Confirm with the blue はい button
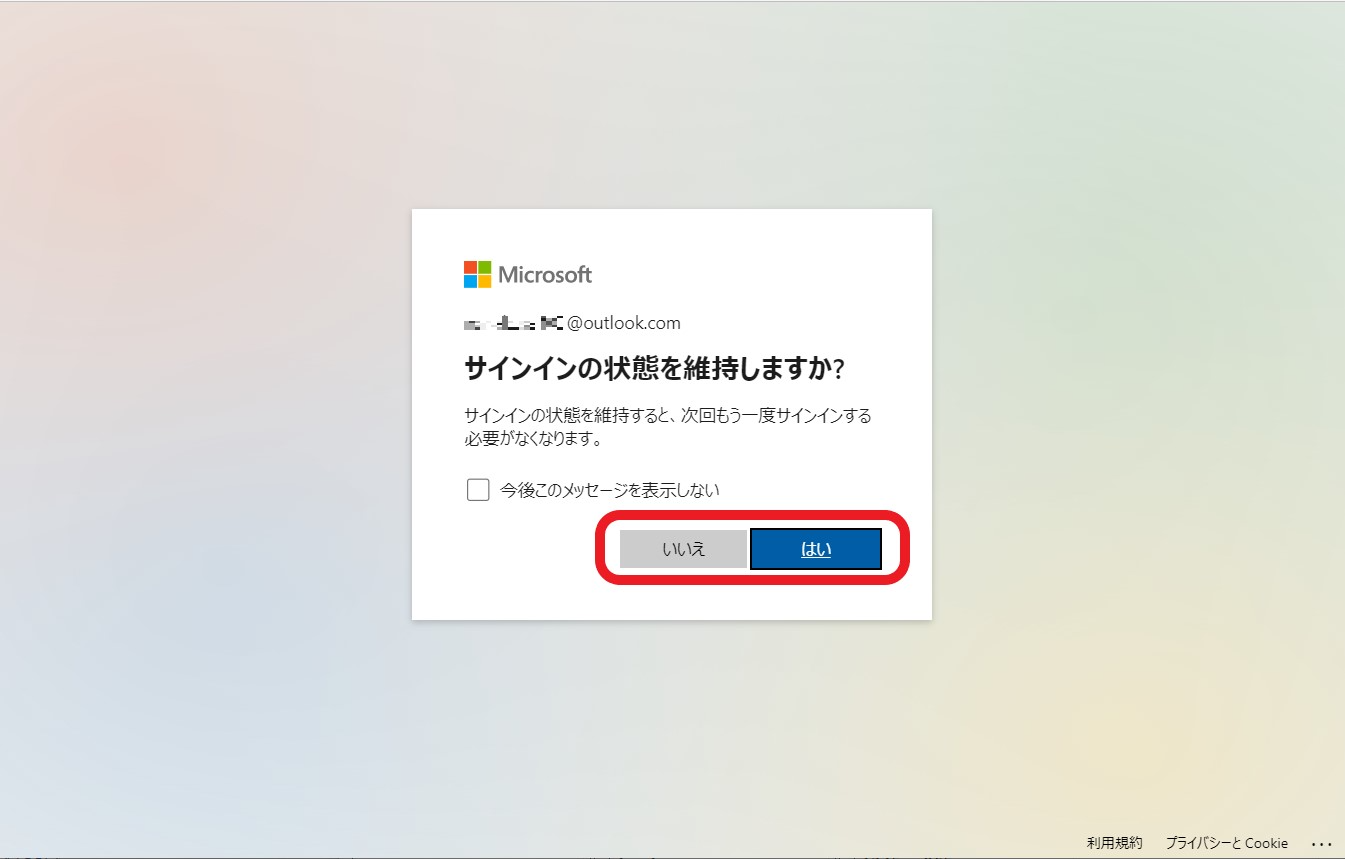Screen dimensions: 1345x859 (x=816, y=549)
